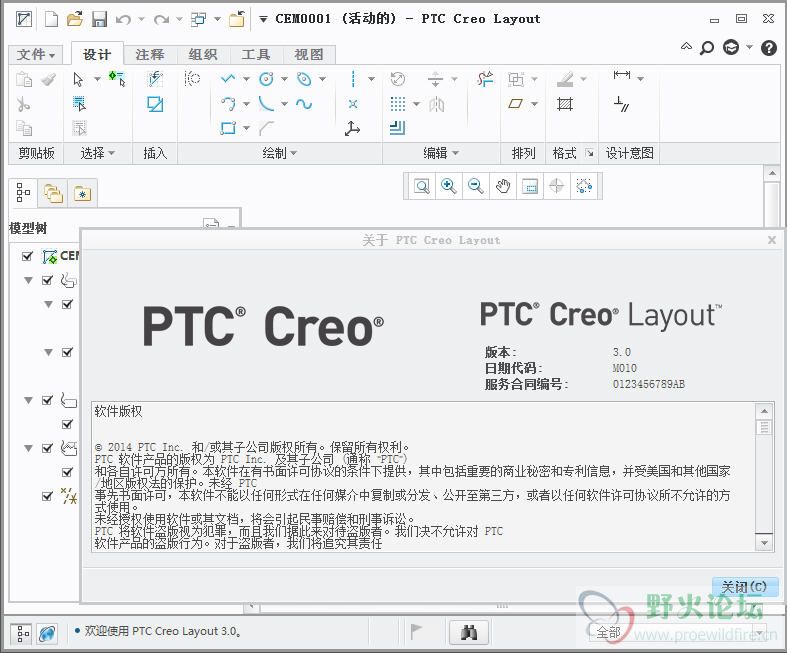Open the search magnifier in the top right

pyautogui.click(x=707, y=48)
